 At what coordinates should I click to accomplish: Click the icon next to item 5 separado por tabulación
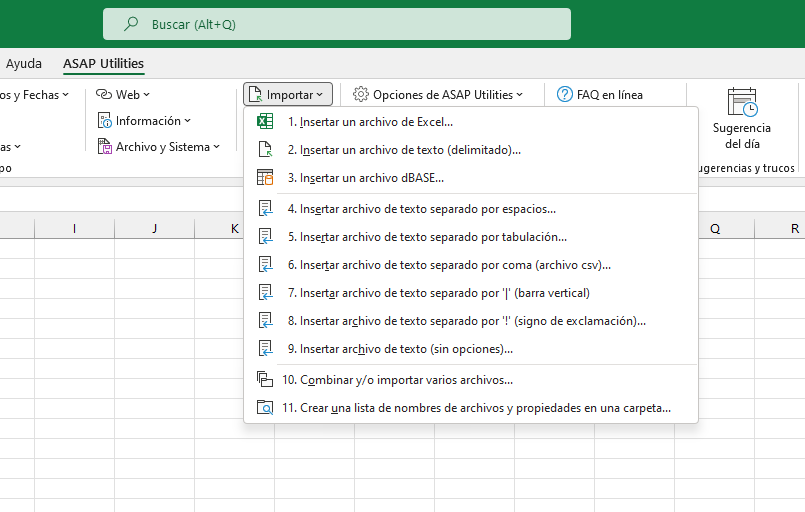265,237
